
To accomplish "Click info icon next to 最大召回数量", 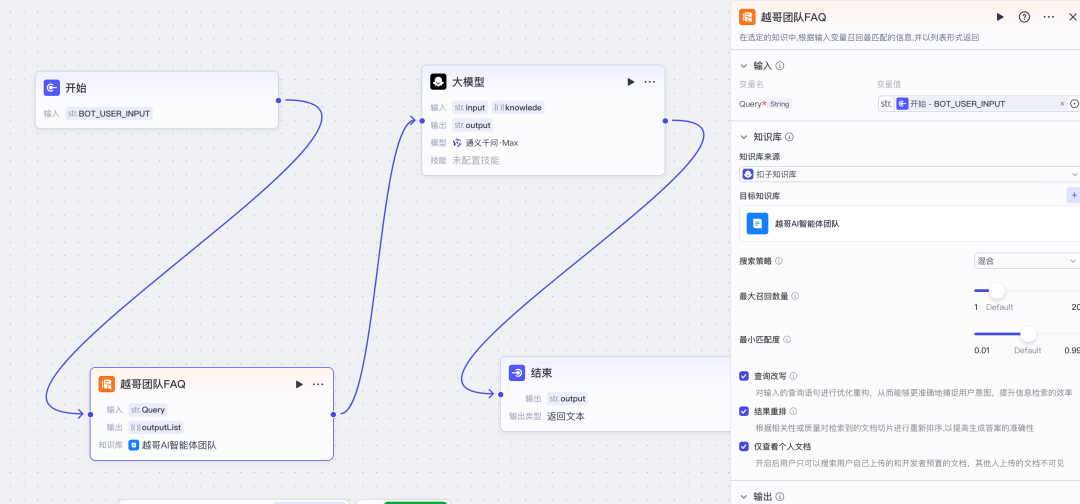I will (x=795, y=295).
